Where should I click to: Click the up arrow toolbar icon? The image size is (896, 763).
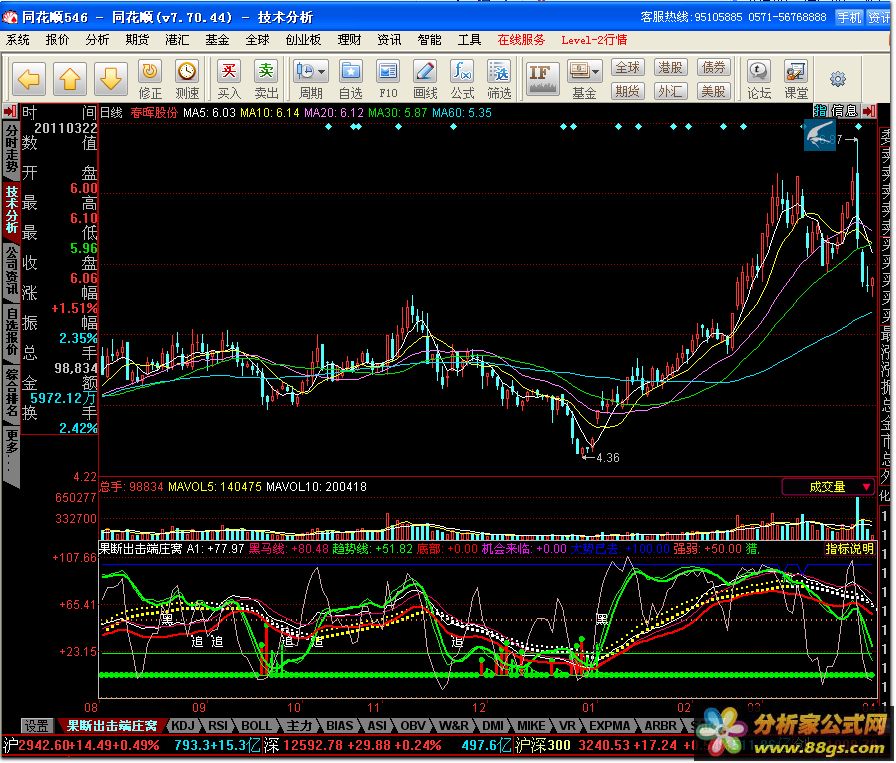[x=70, y=79]
